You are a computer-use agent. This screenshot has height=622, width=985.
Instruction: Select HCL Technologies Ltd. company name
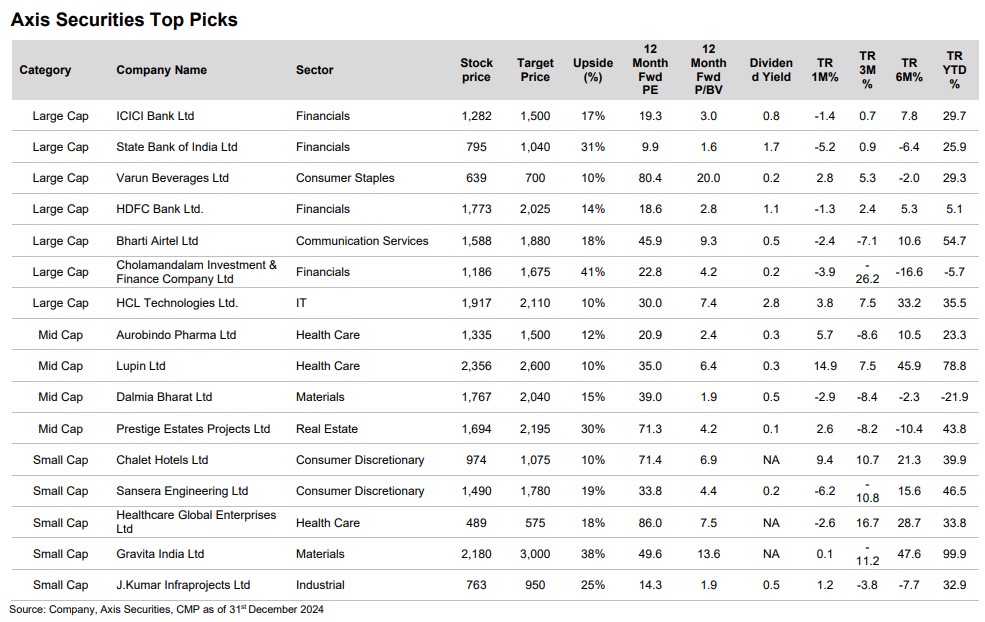coord(177,303)
